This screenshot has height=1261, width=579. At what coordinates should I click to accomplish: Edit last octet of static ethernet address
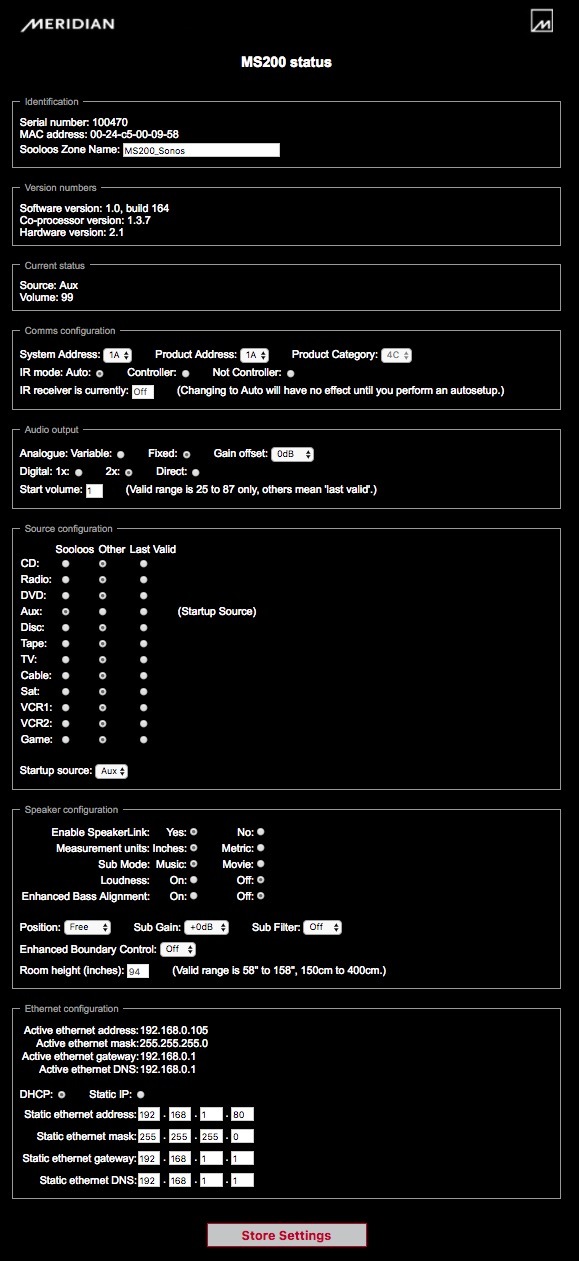(242, 1114)
